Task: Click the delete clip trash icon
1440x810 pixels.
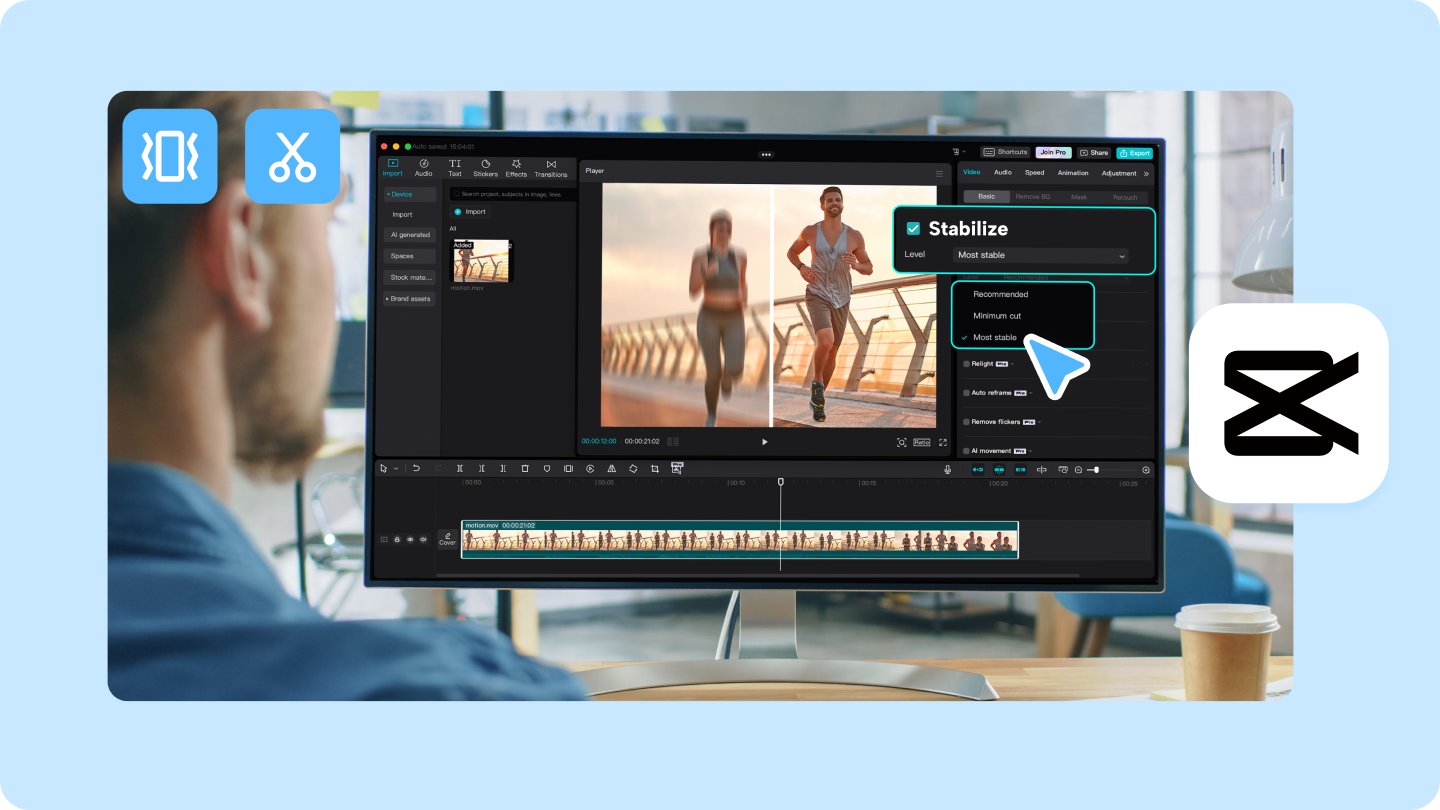Action: click(525, 468)
